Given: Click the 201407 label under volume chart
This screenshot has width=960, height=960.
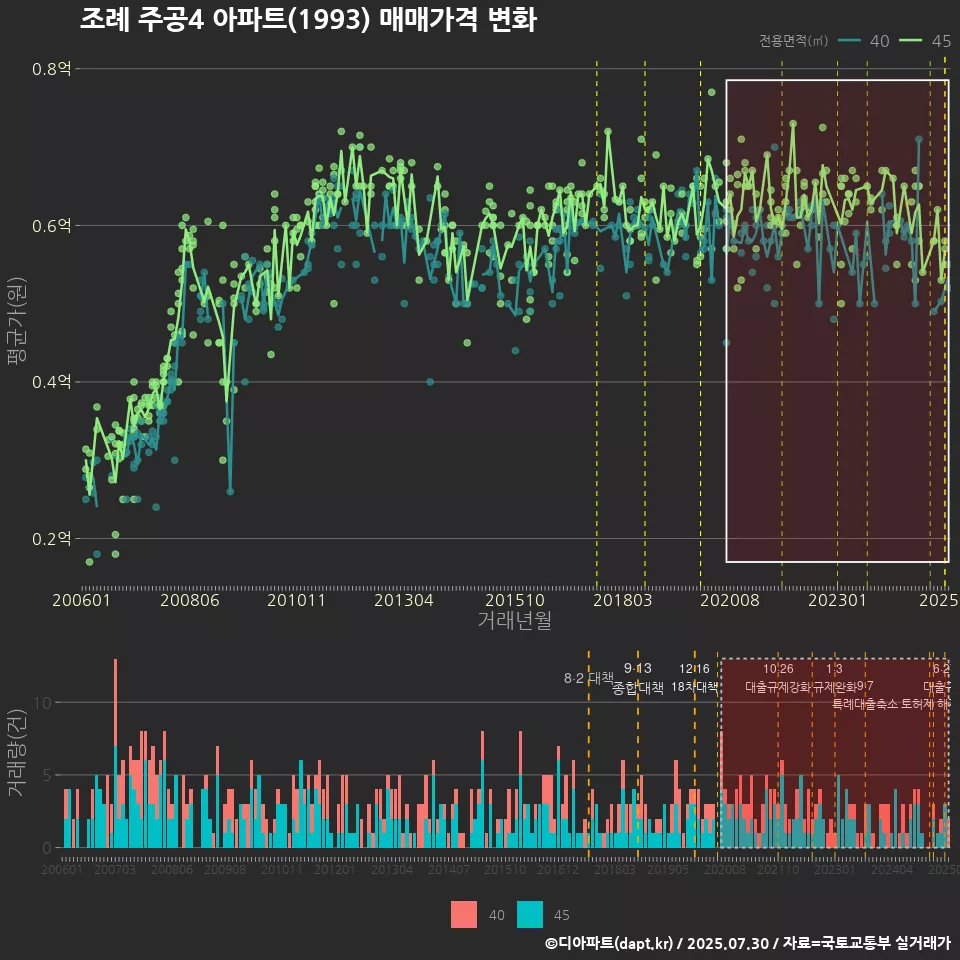Looking at the screenshot, I should 449,869.
